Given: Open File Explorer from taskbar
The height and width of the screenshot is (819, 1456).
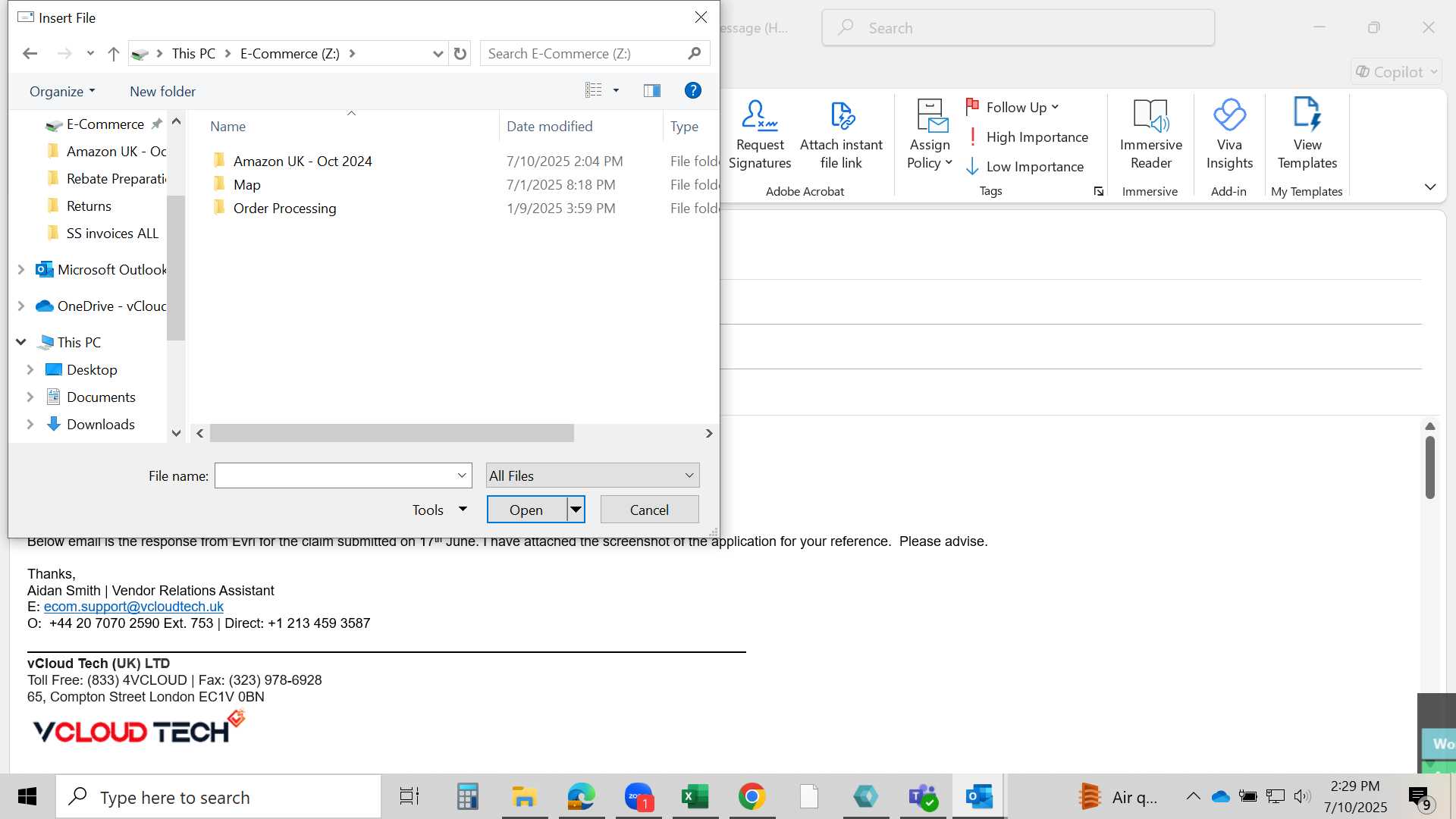Looking at the screenshot, I should [x=523, y=797].
